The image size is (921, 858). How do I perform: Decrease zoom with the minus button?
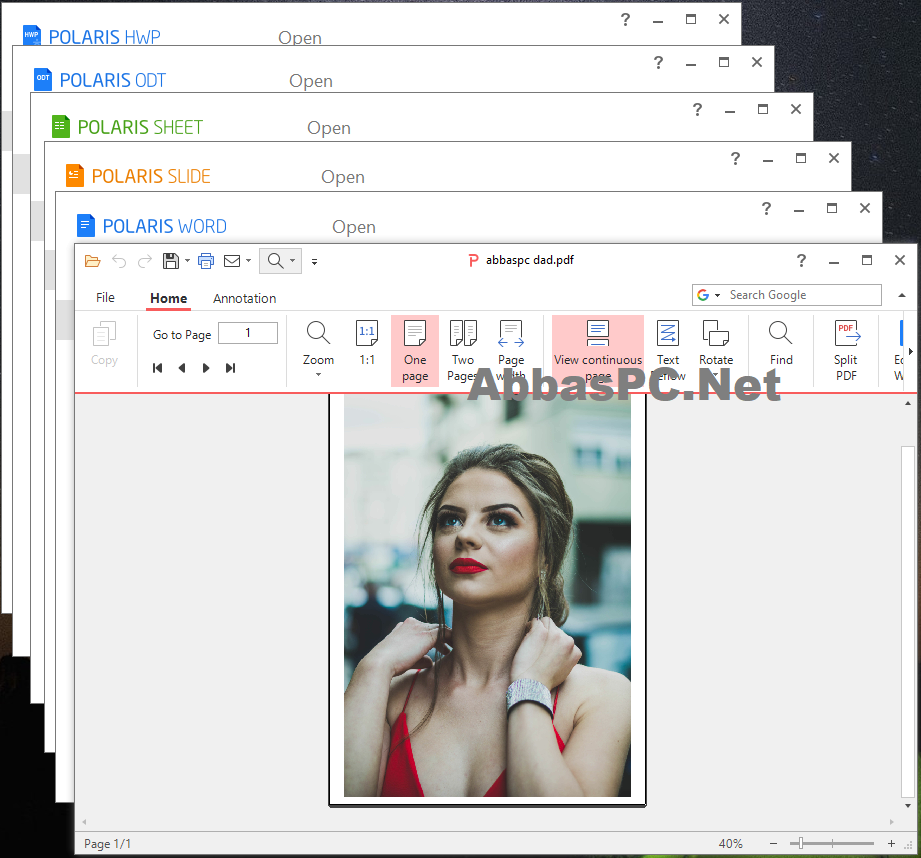pyautogui.click(x=774, y=843)
